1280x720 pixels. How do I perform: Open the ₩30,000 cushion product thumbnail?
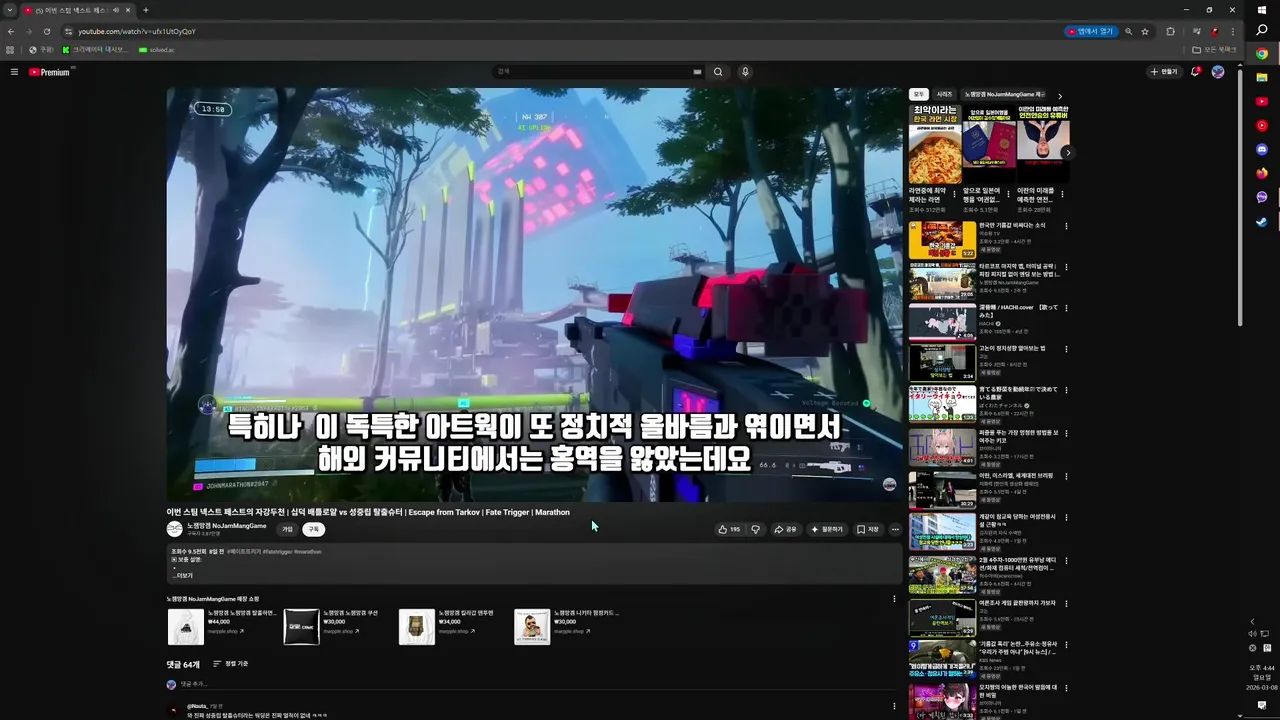[301, 627]
